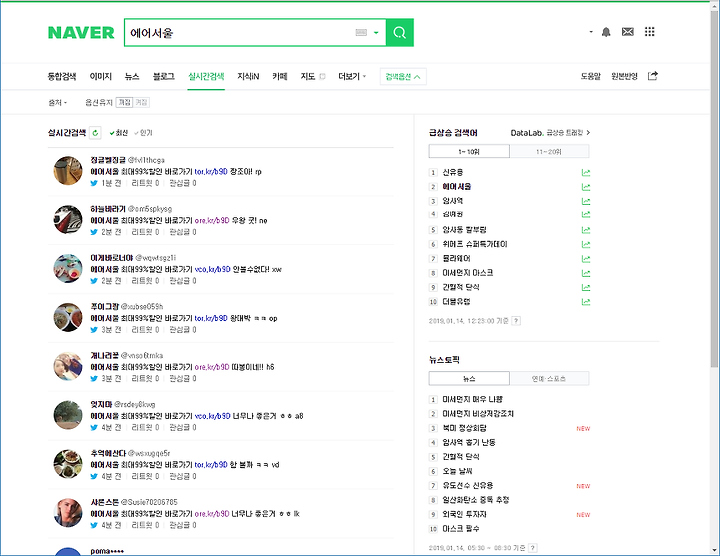Click trending keyword 암사동 칼부림

pyautogui.click(x=464, y=230)
